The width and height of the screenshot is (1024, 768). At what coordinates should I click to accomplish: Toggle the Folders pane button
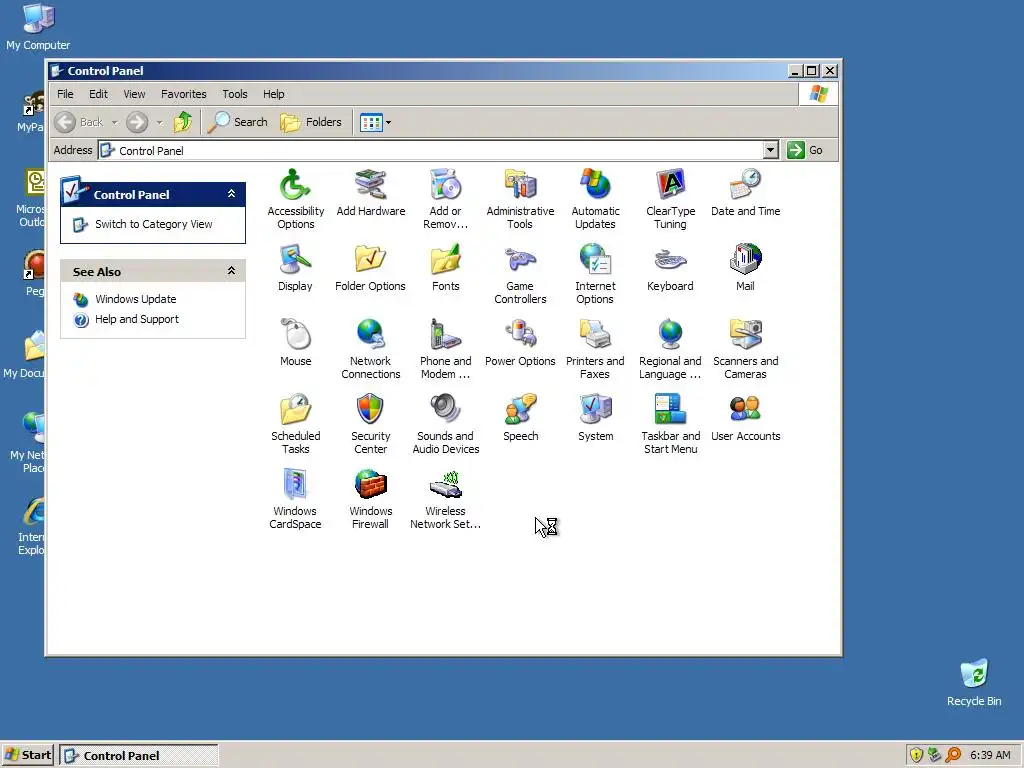click(311, 122)
